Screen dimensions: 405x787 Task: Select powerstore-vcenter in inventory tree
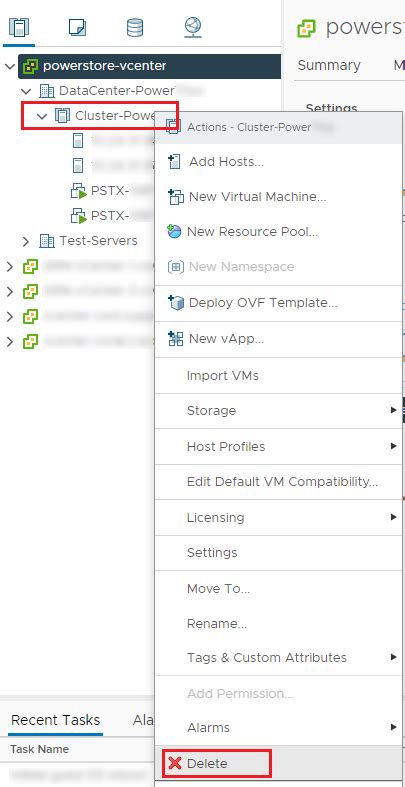(104, 66)
